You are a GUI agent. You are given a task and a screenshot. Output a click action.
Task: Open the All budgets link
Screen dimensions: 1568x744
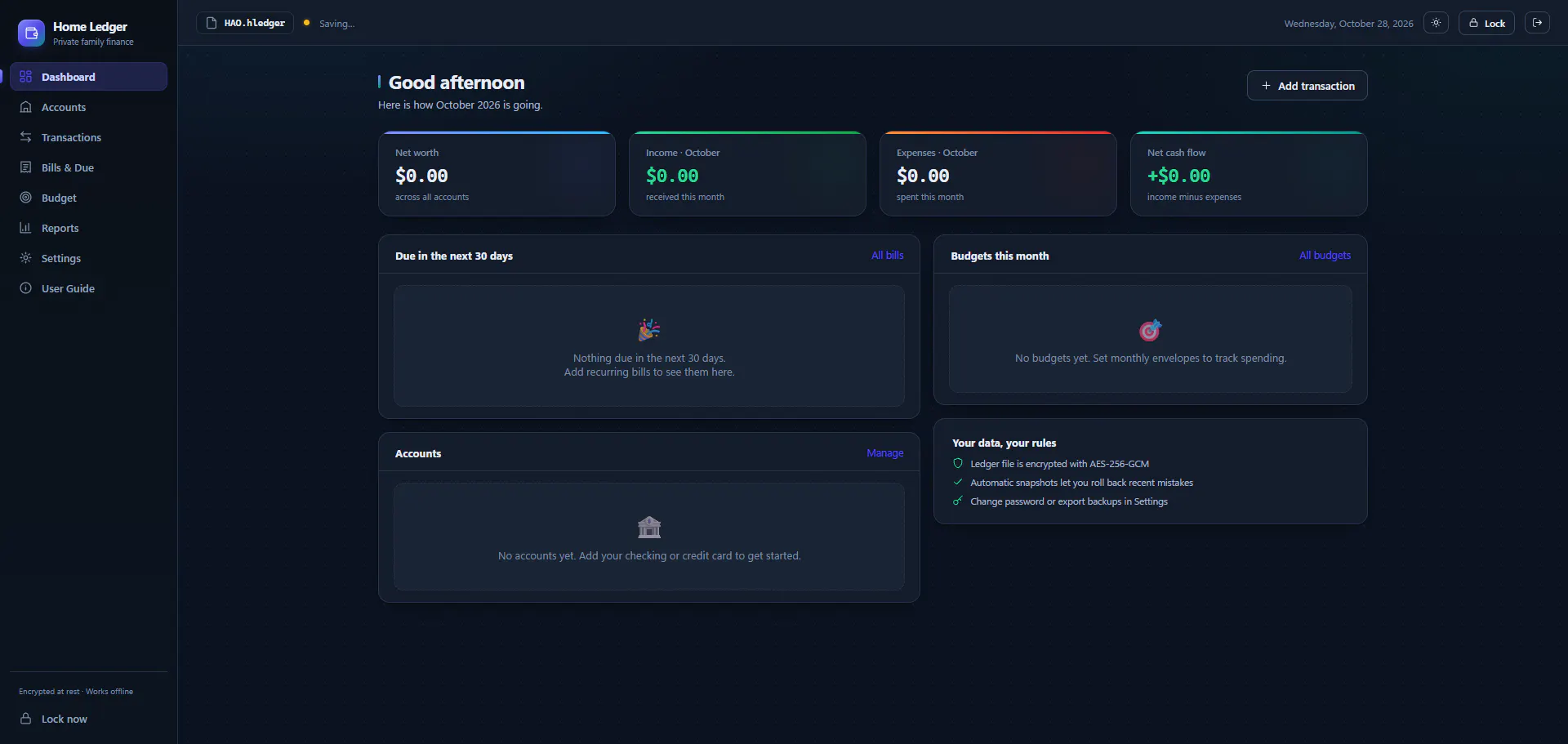(x=1325, y=256)
